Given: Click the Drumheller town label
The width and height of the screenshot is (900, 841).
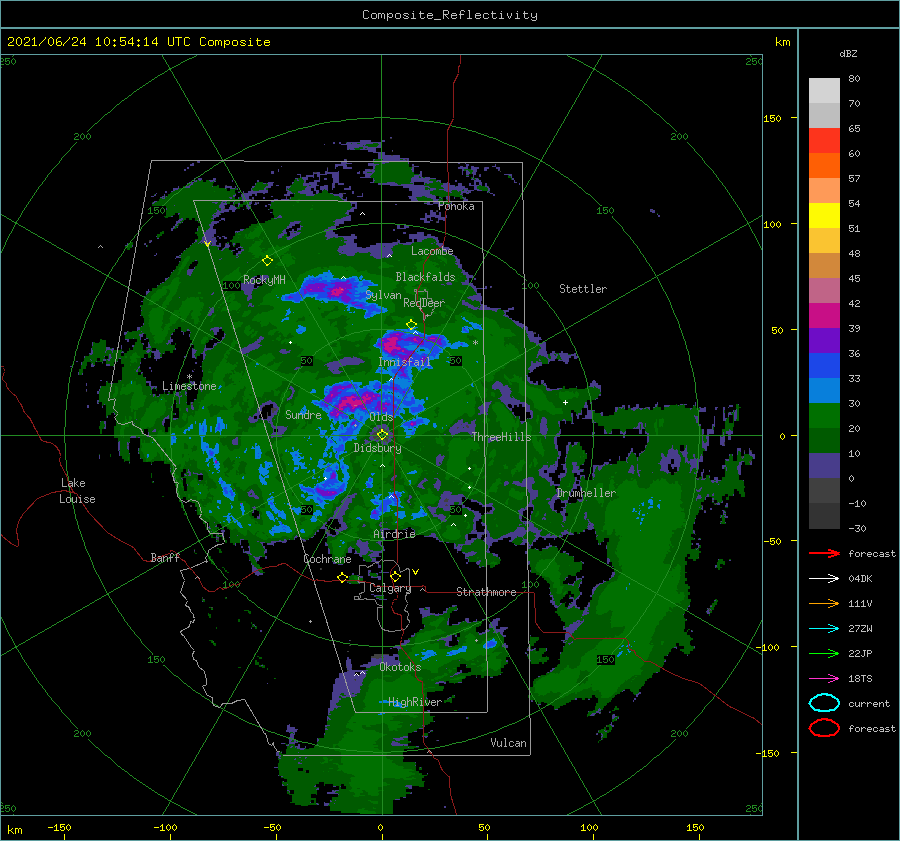Looking at the screenshot, I should pos(586,493).
